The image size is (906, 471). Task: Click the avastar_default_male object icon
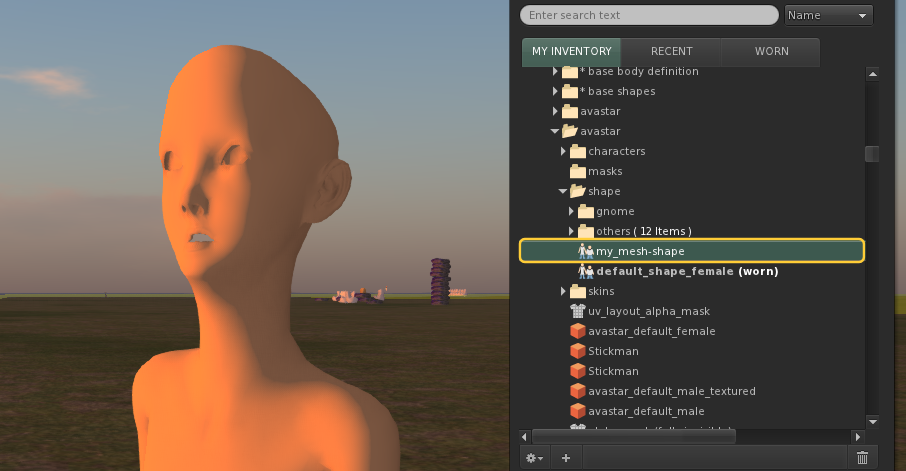point(578,411)
